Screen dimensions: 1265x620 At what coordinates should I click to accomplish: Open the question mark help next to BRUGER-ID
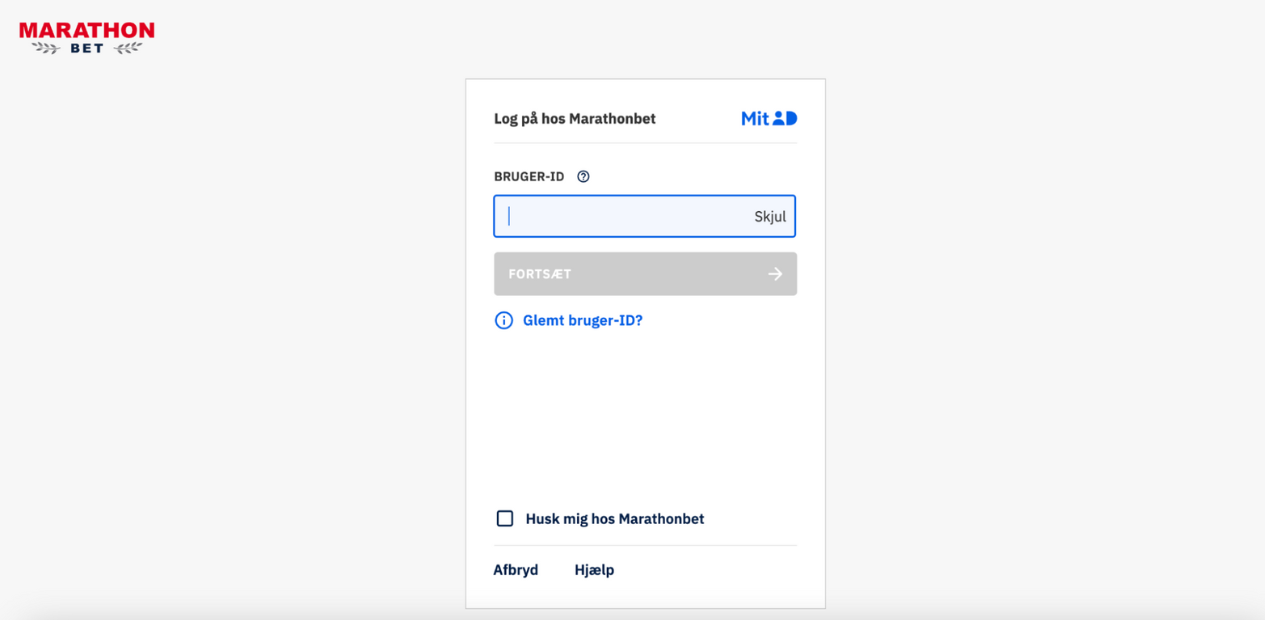point(583,176)
